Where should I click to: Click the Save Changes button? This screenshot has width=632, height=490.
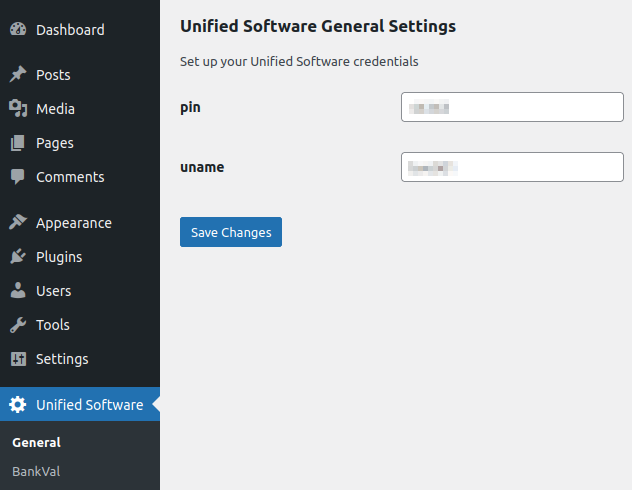[x=231, y=232]
